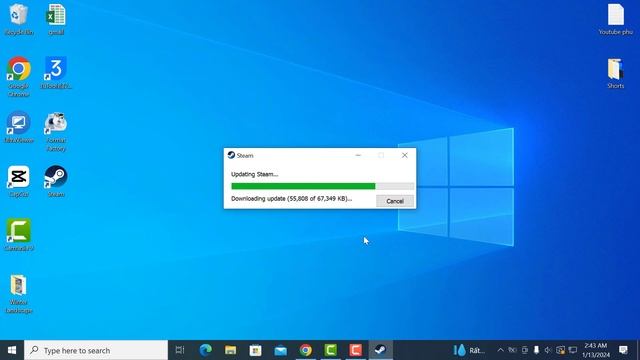Select the Steam desktop shortcut

coord(56,181)
